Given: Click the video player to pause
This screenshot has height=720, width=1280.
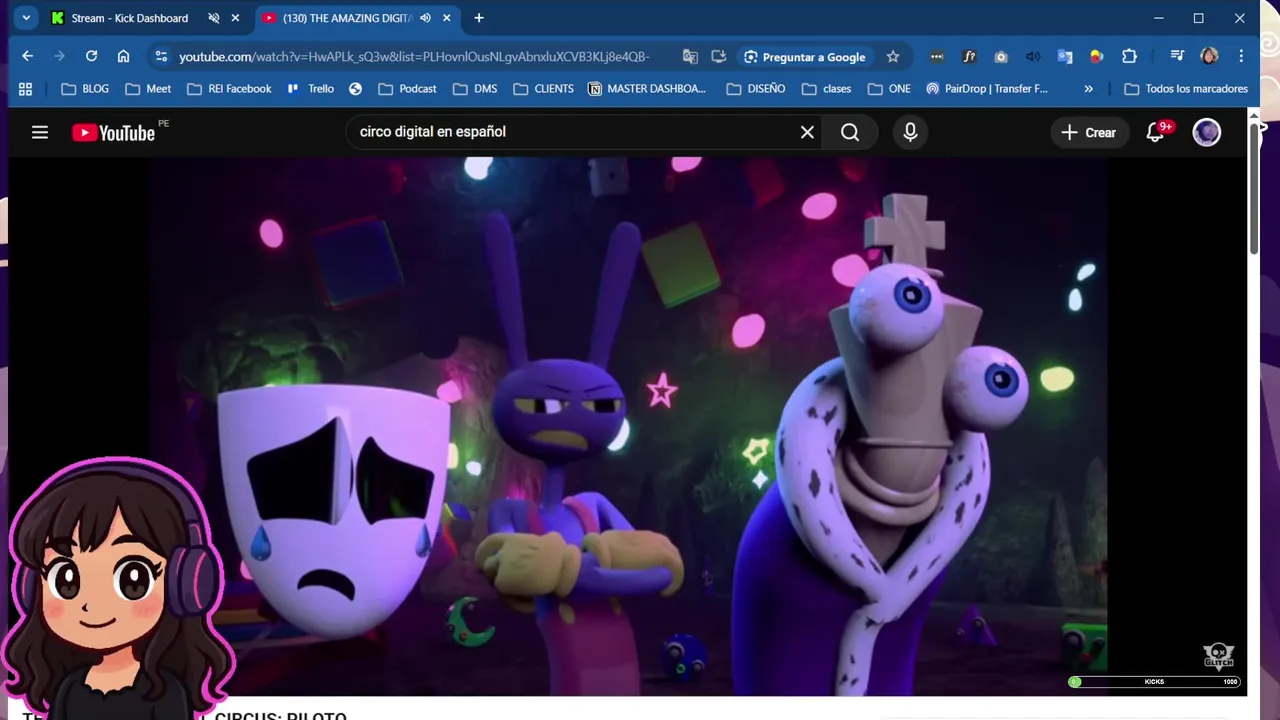Looking at the screenshot, I should 628,426.
